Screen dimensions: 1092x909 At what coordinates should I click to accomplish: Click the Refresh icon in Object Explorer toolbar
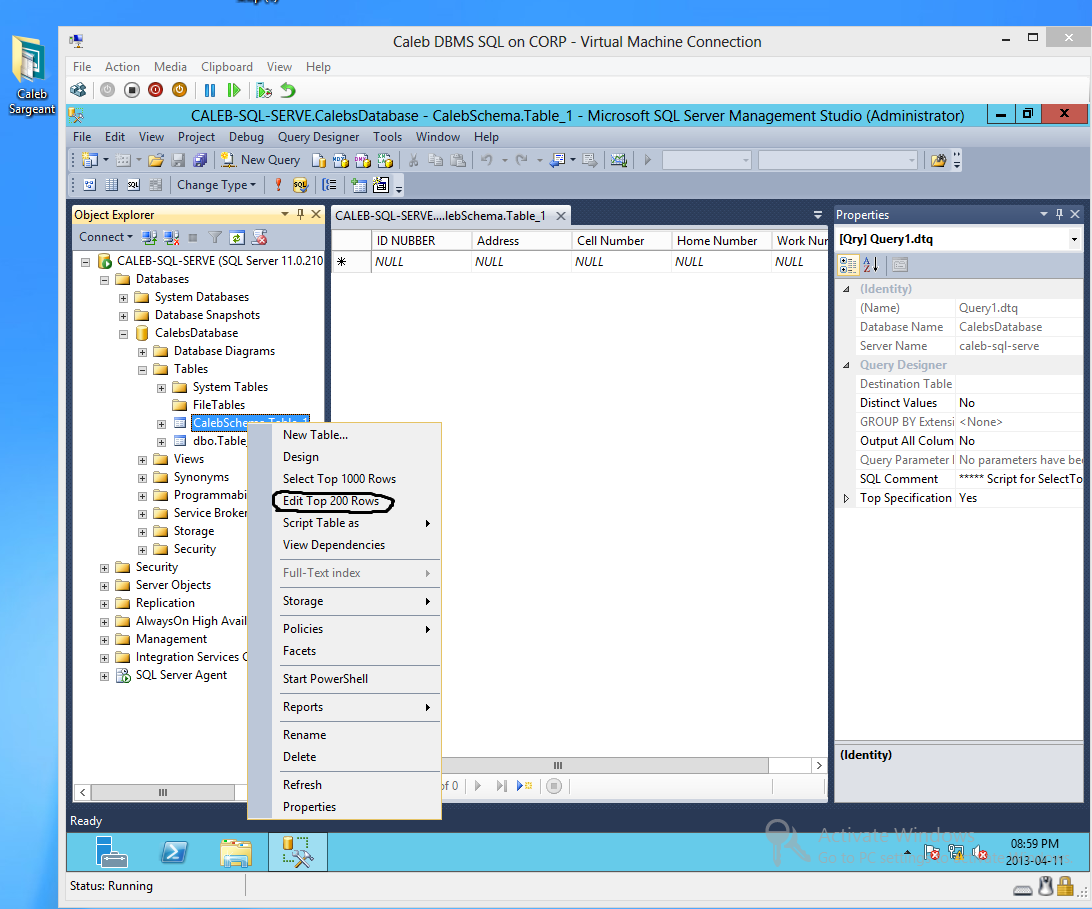click(x=237, y=238)
